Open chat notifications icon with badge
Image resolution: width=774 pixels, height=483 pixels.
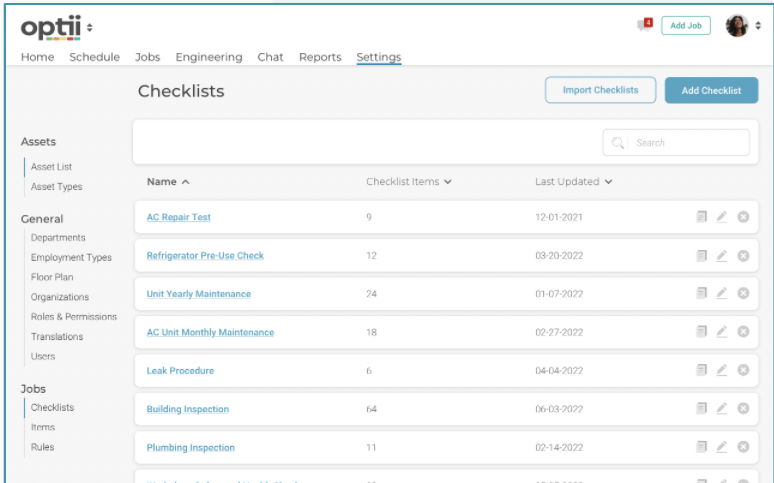tap(644, 25)
